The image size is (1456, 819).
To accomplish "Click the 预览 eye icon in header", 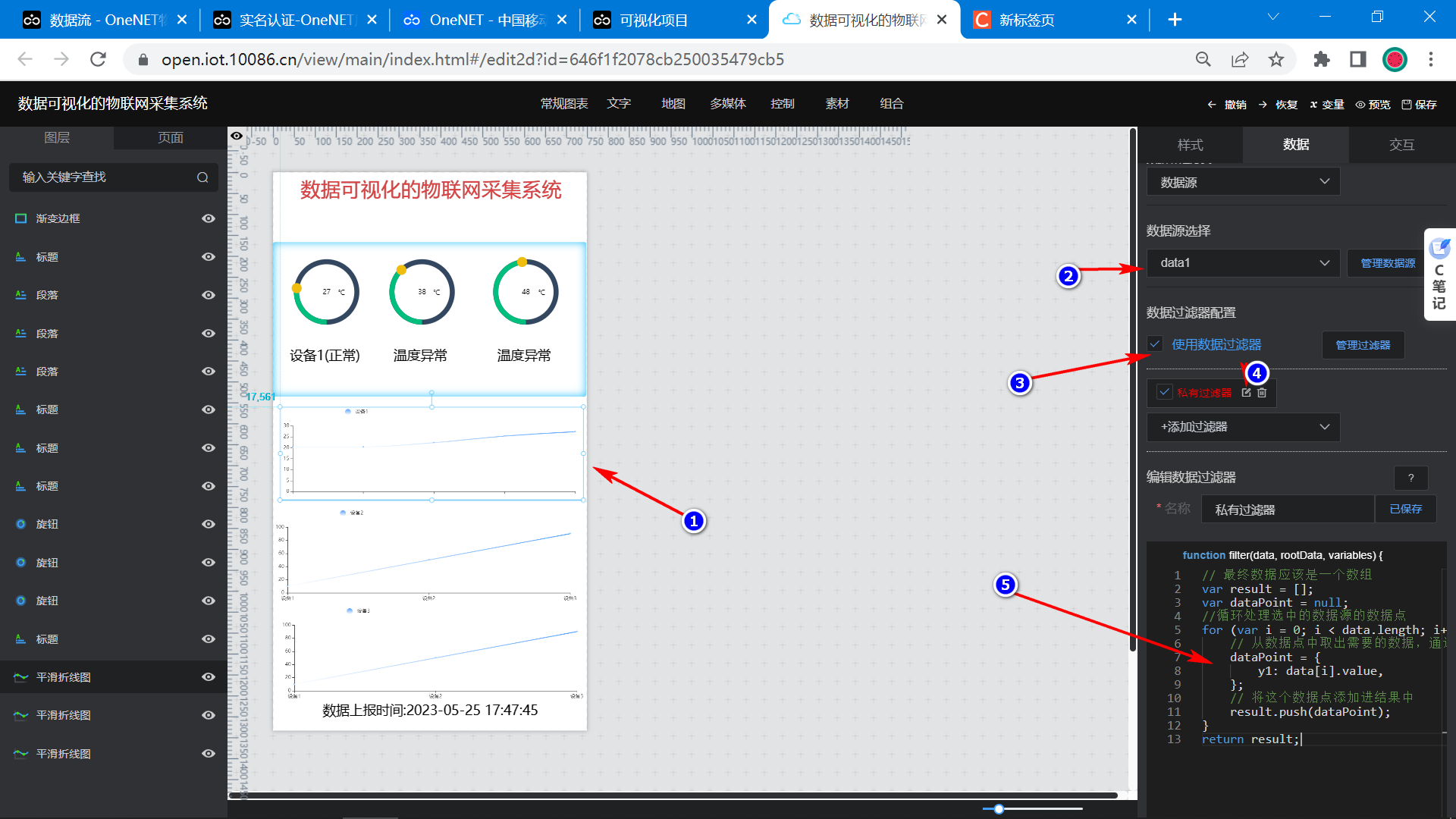I will [x=1360, y=105].
